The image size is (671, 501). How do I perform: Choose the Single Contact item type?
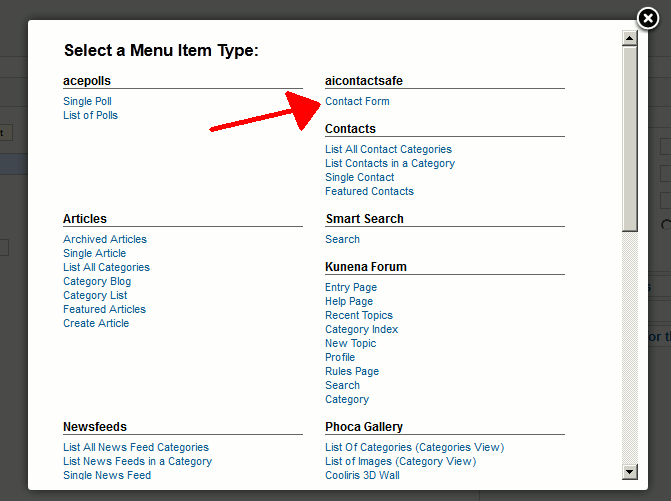point(359,178)
